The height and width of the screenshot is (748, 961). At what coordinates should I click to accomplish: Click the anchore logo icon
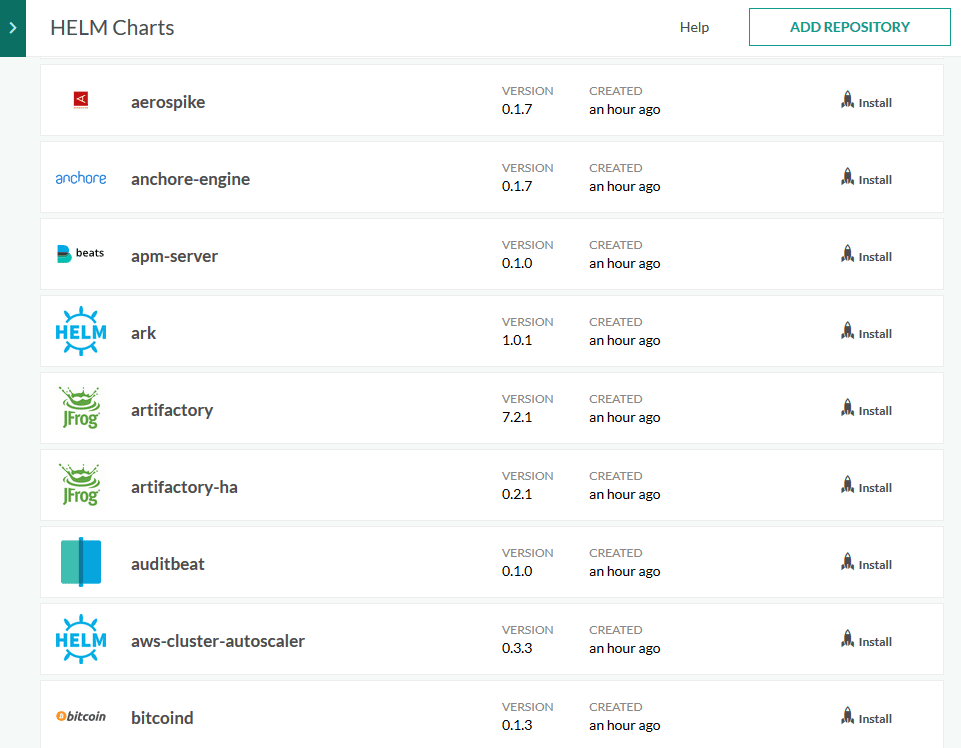[x=81, y=178]
